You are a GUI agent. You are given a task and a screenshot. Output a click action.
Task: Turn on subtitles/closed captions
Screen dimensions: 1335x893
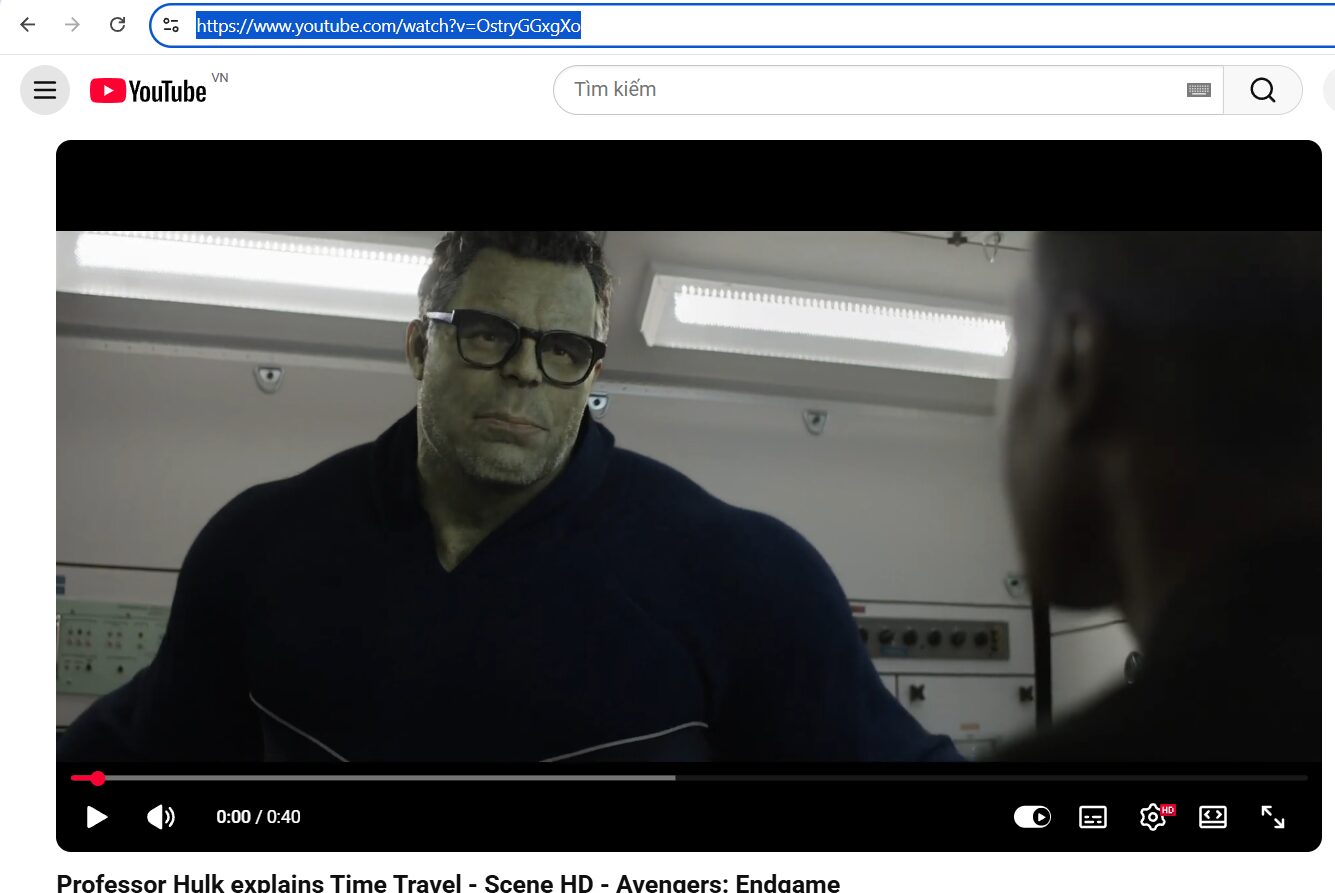click(x=1093, y=817)
